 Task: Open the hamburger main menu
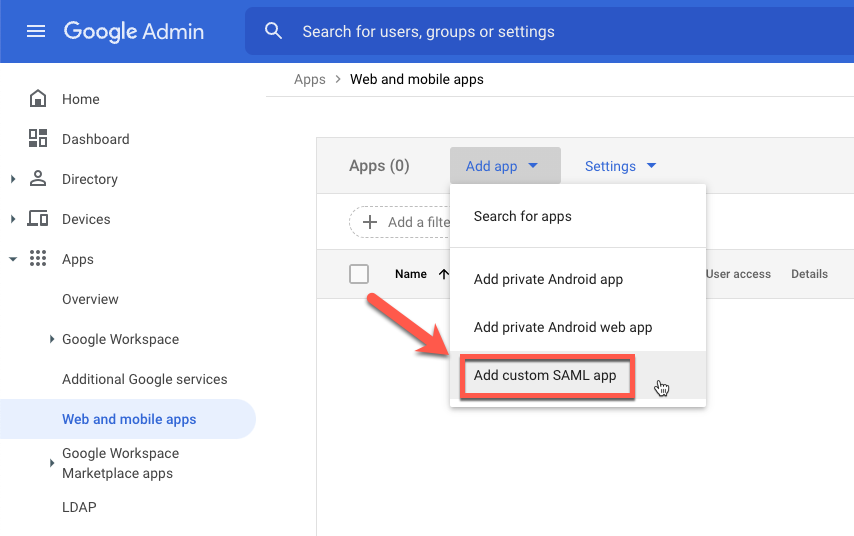pos(36,32)
